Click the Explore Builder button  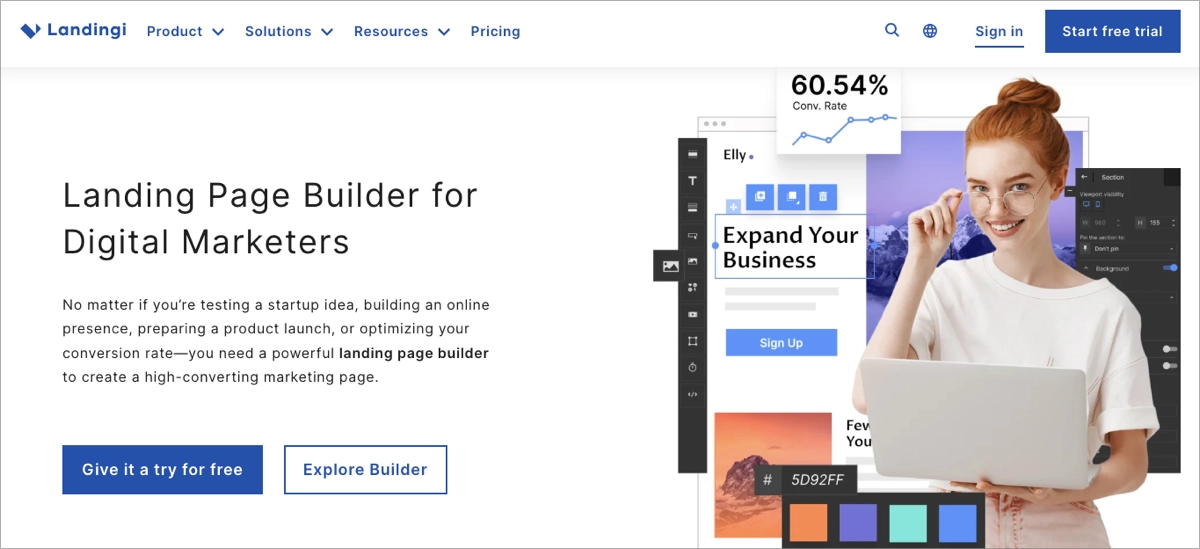pos(365,470)
